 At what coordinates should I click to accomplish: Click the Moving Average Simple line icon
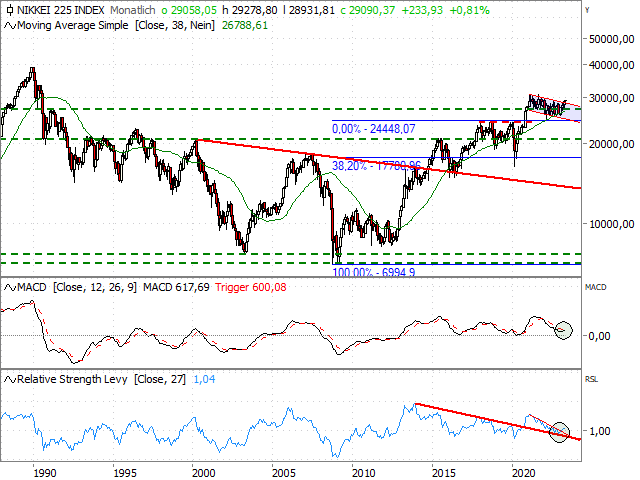click(x=10, y=26)
